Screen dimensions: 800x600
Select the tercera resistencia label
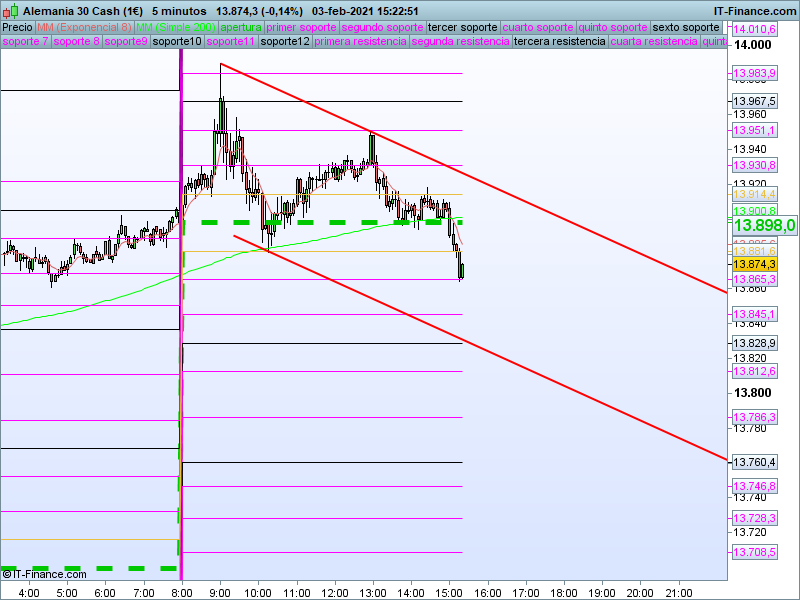pos(559,42)
